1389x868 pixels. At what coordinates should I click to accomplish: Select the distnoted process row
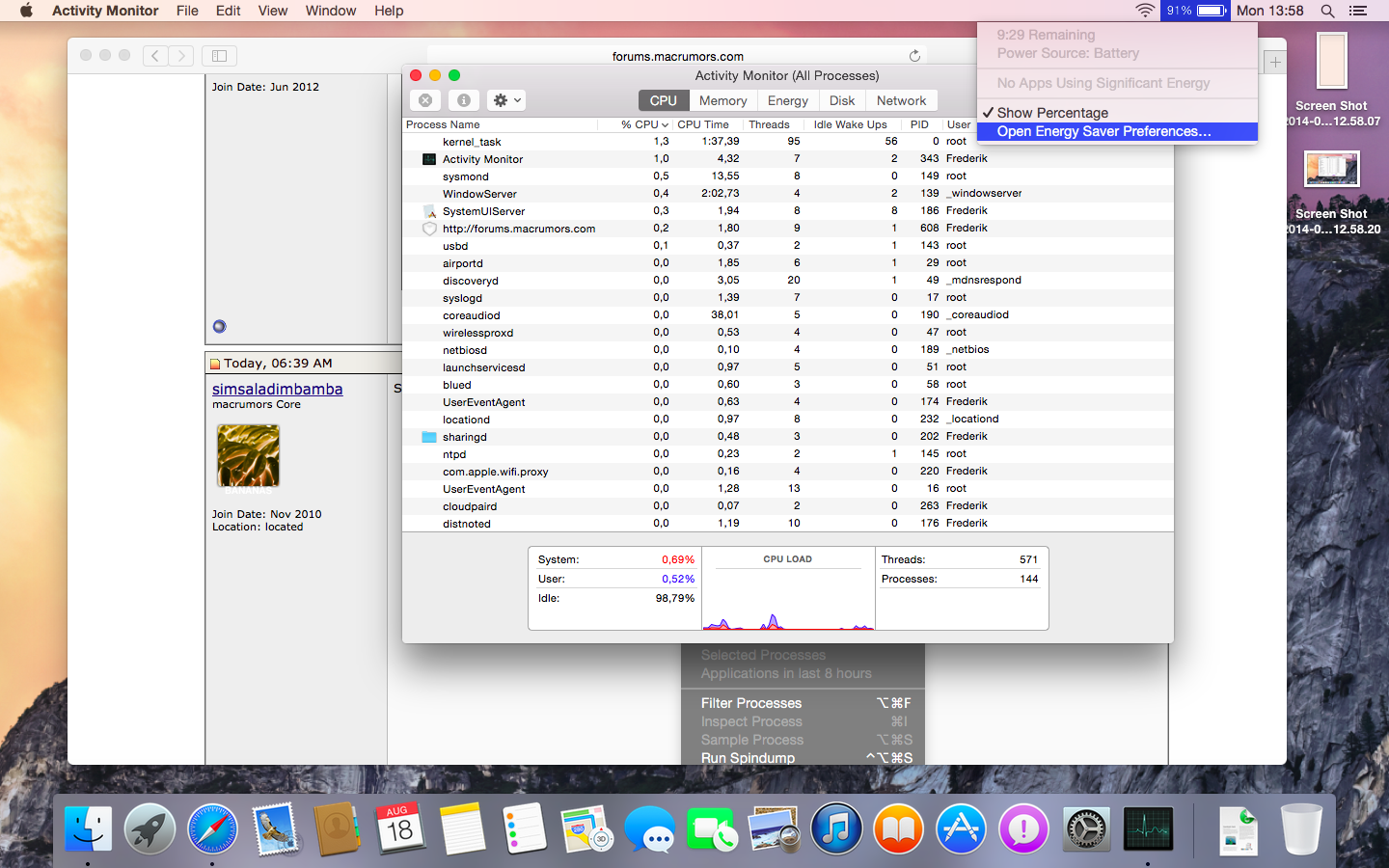(788, 524)
